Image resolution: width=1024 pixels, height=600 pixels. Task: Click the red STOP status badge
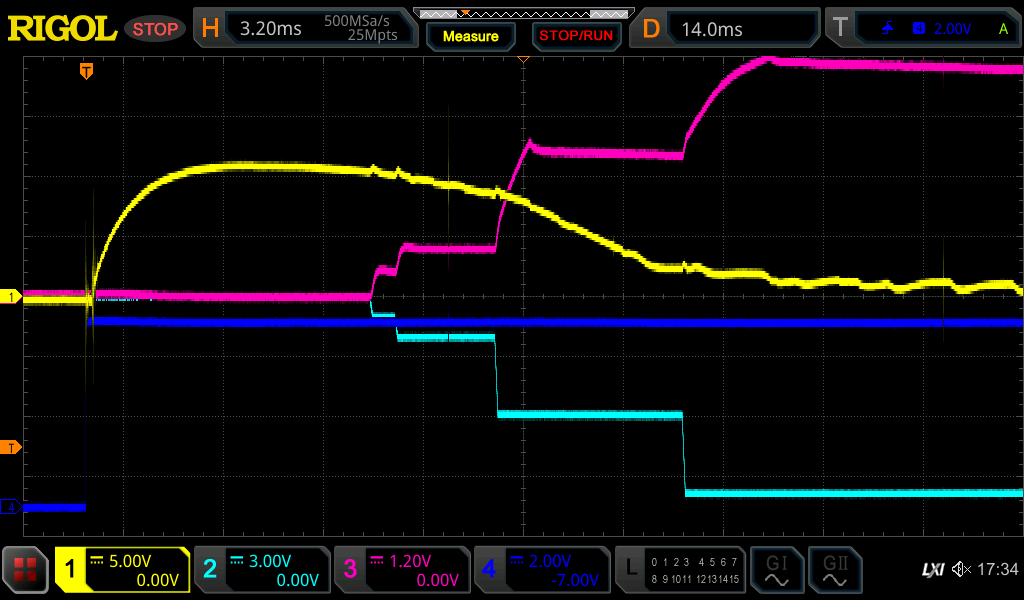pyautogui.click(x=155, y=29)
